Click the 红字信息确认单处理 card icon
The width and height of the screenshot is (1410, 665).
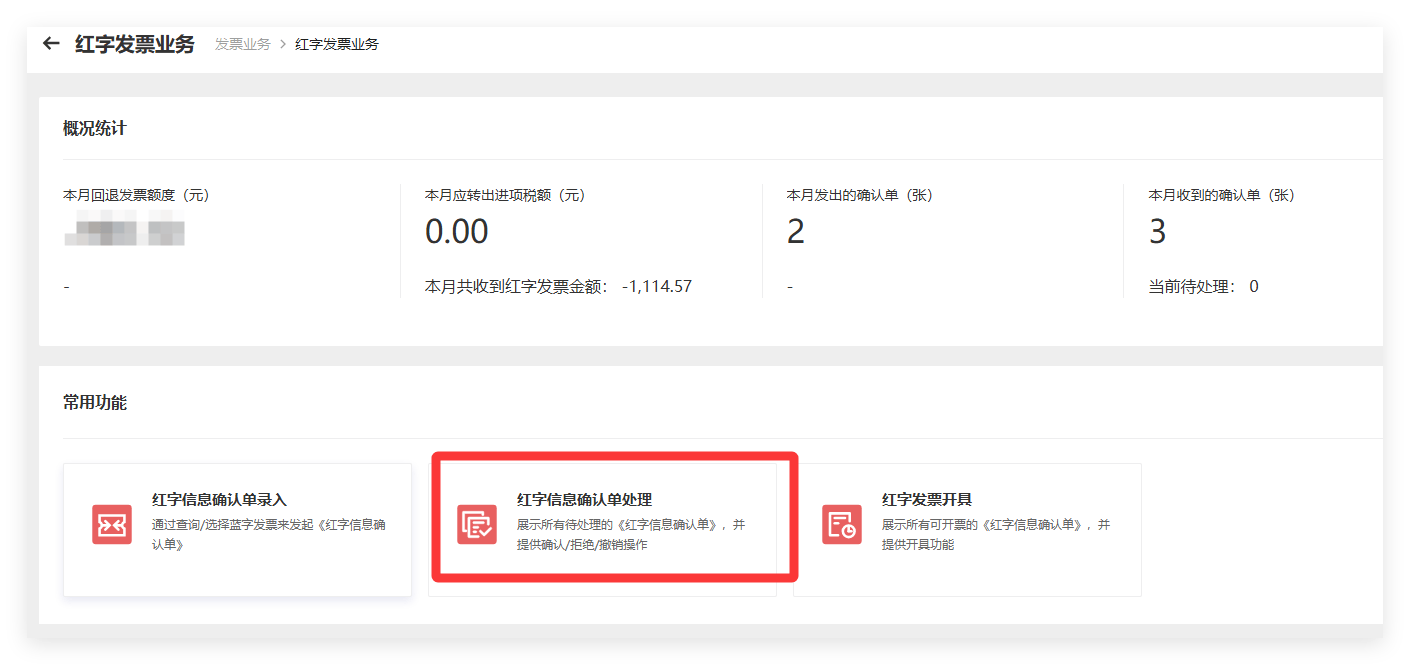(x=476, y=525)
